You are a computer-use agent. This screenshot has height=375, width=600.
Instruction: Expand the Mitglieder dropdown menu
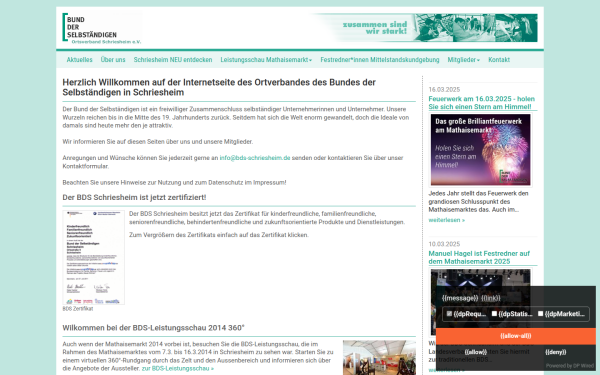[x=464, y=60]
